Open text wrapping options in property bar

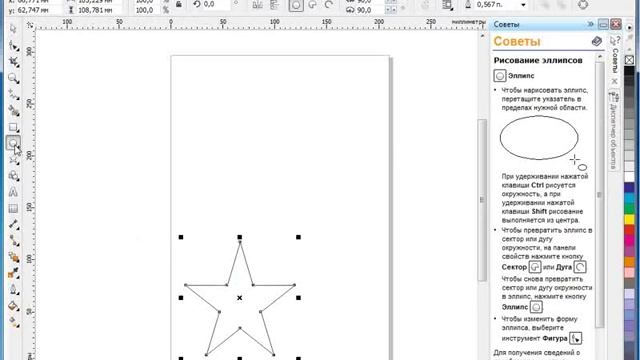pos(447,5)
